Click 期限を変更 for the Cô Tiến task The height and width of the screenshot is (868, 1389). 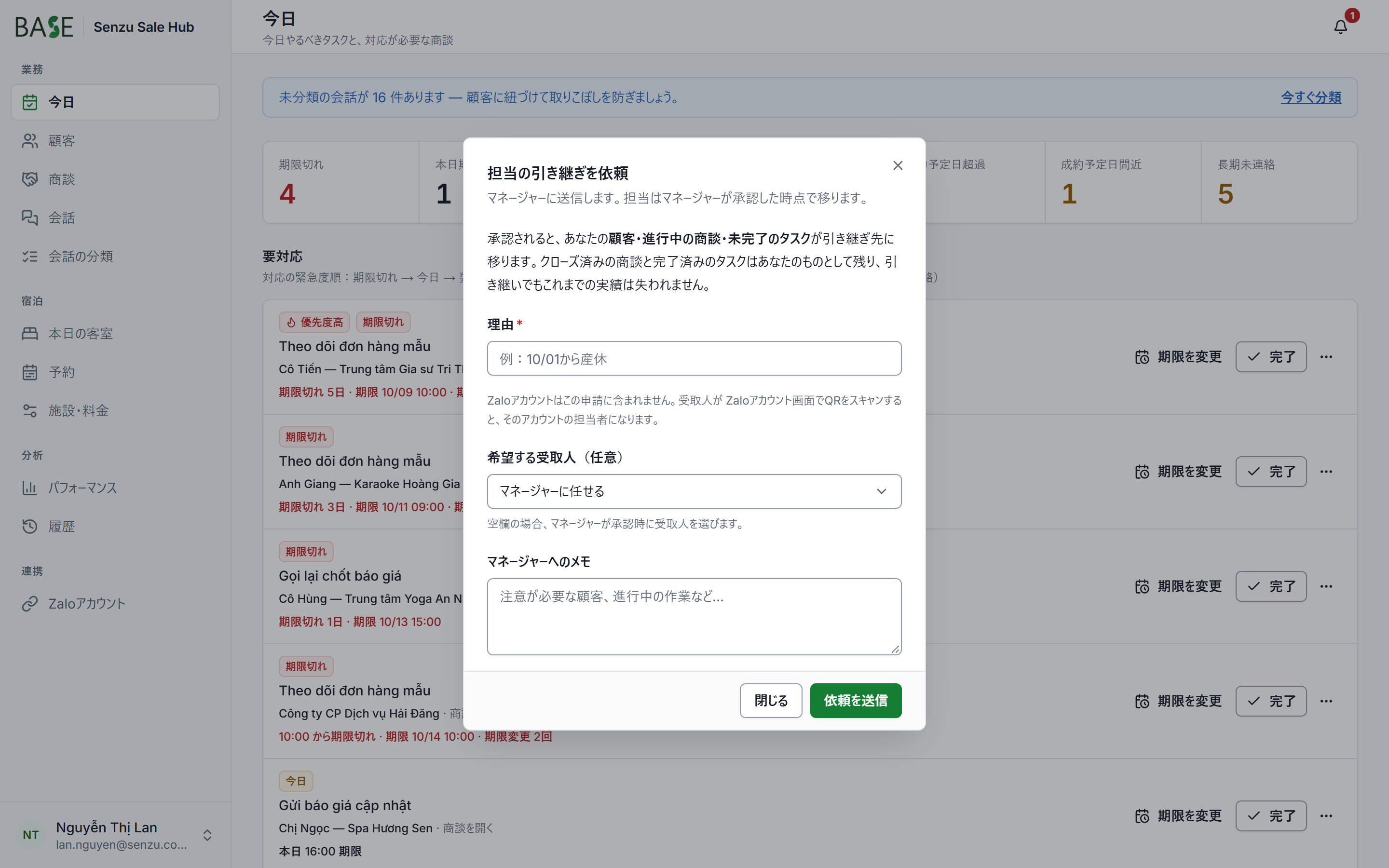1178,357
